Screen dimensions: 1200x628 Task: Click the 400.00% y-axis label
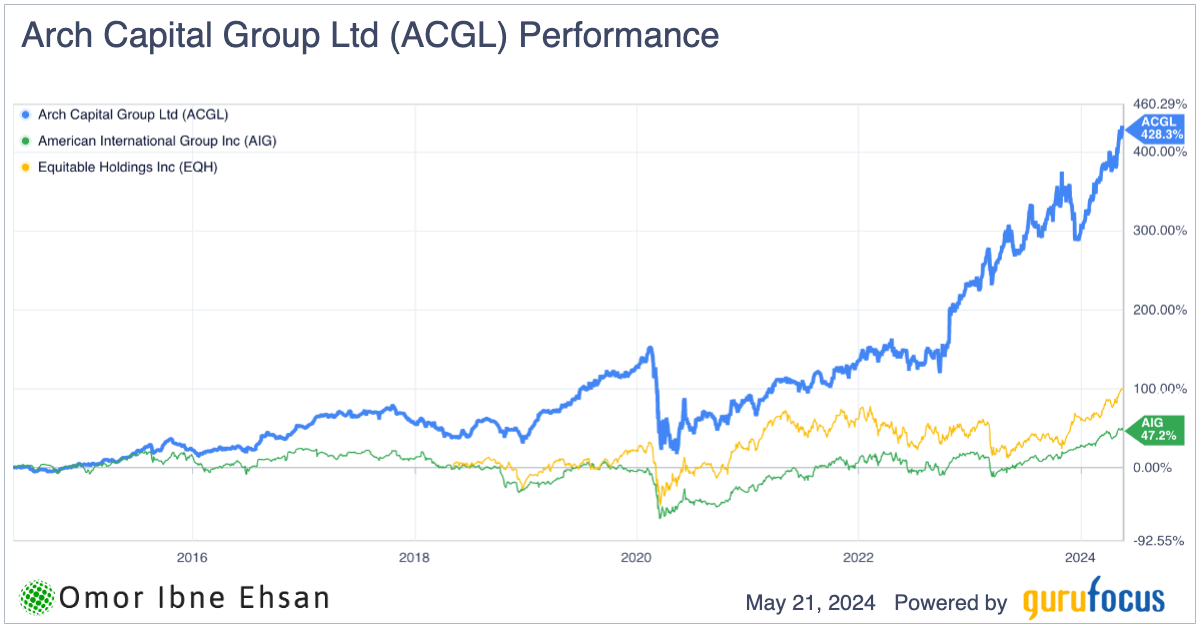pos(1158,151)
